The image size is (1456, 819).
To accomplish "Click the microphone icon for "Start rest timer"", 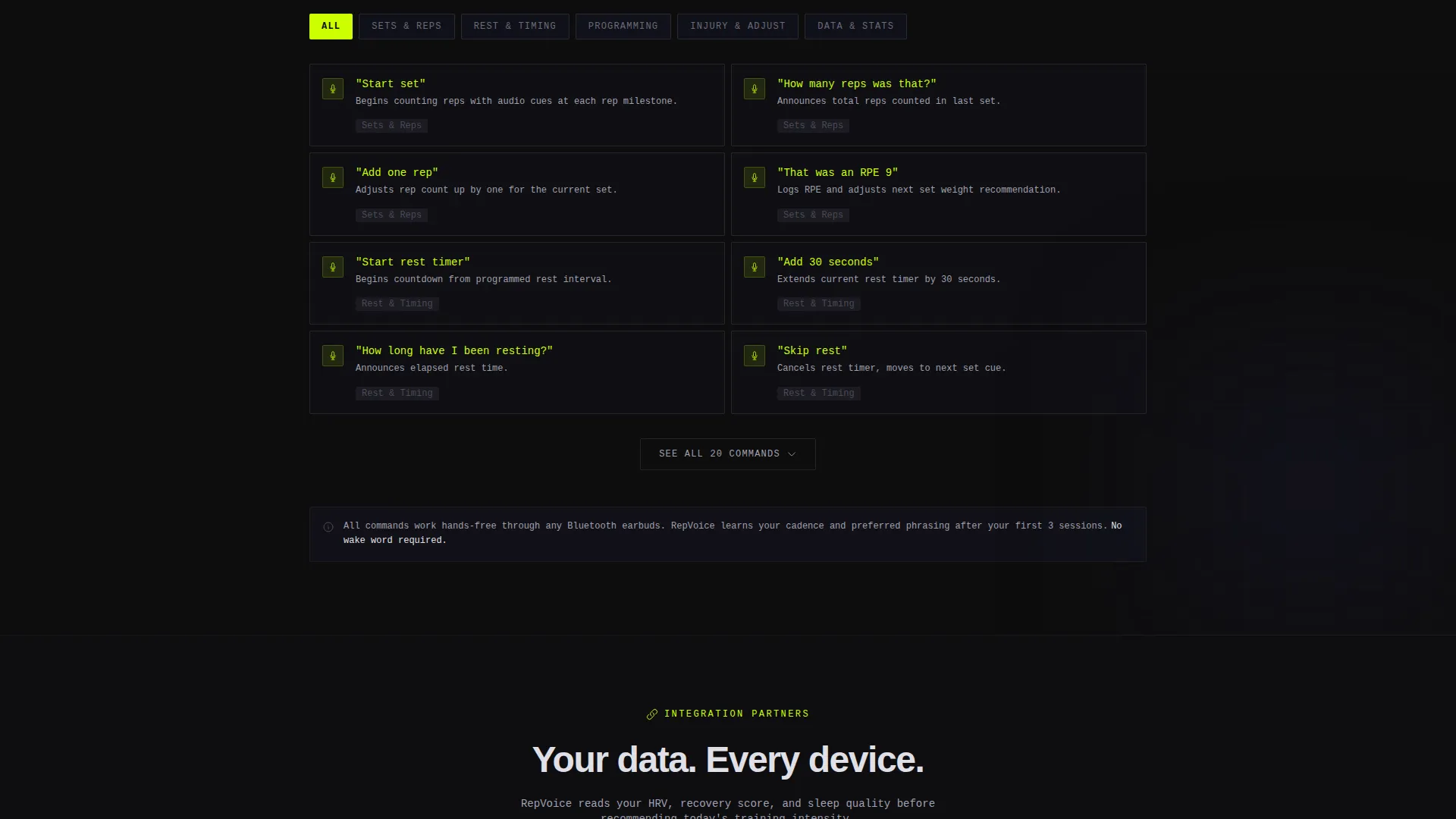I will (x=333, y=267).
